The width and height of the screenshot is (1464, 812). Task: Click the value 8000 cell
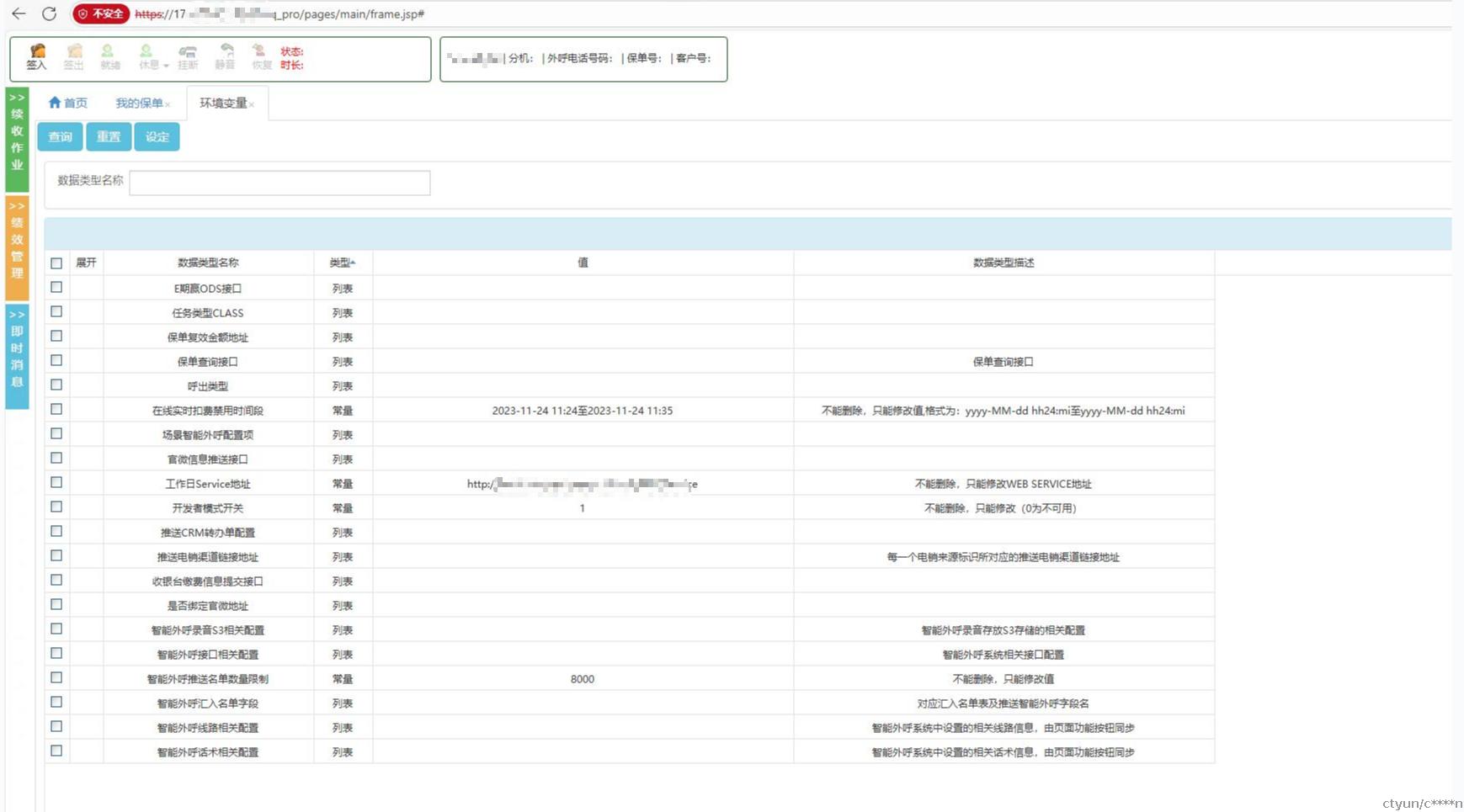(x=583, y=679)
